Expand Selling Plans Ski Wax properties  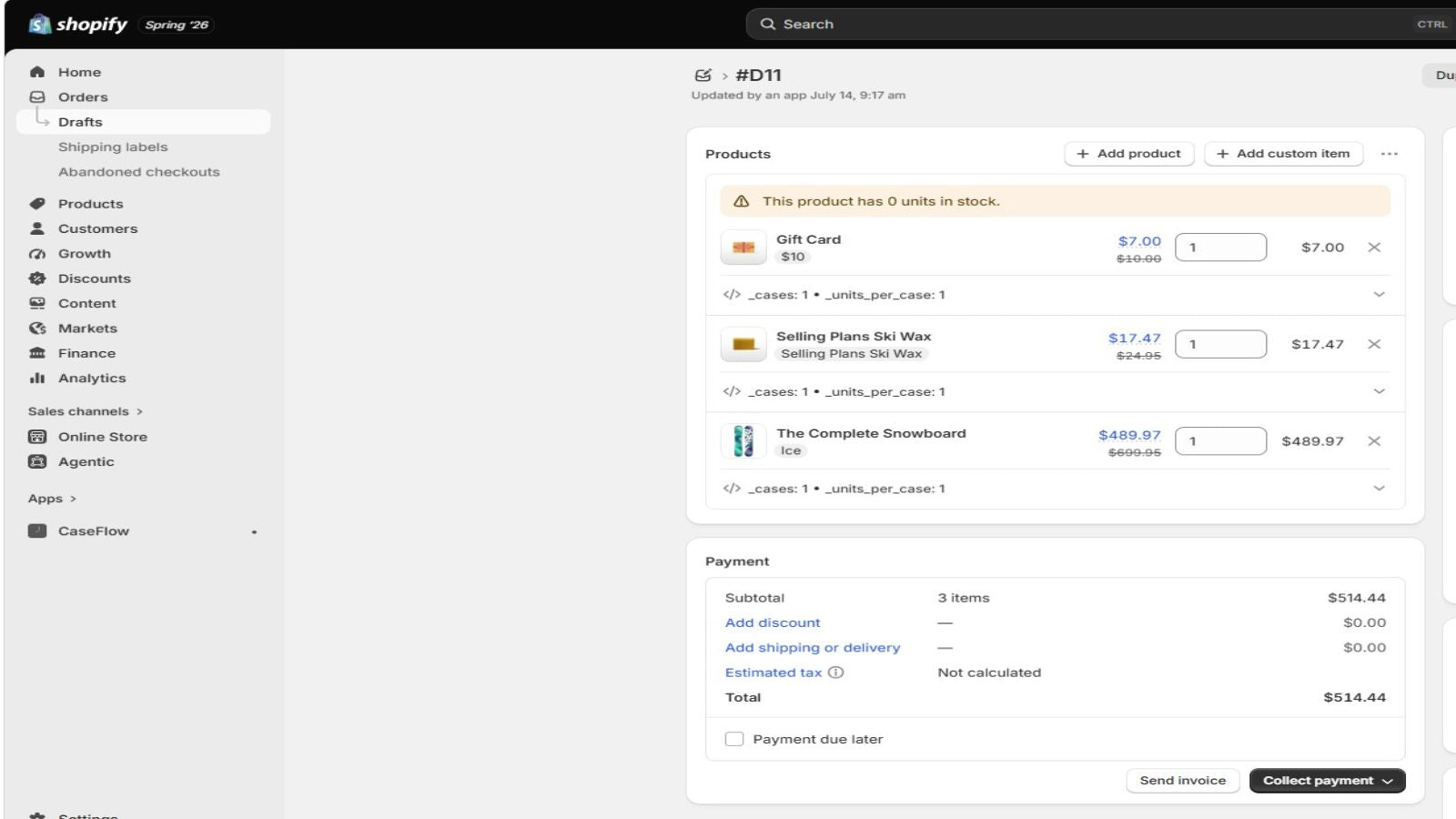(1379, 392)
